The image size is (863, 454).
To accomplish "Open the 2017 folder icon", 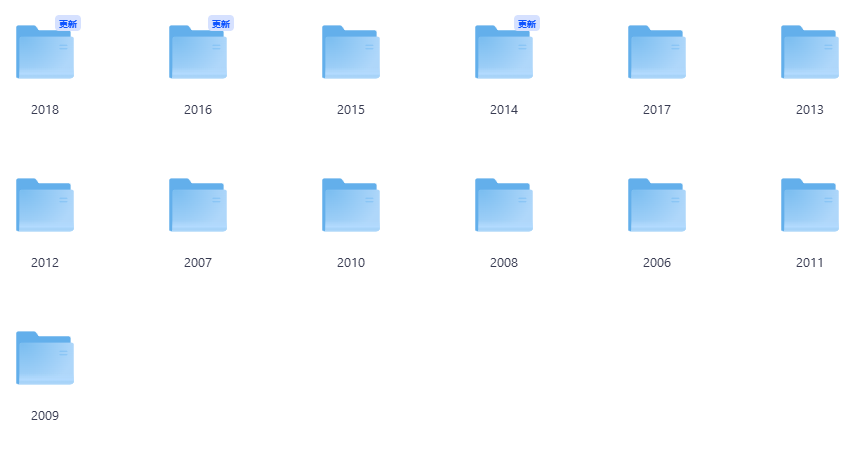I will tap(657, 52).
